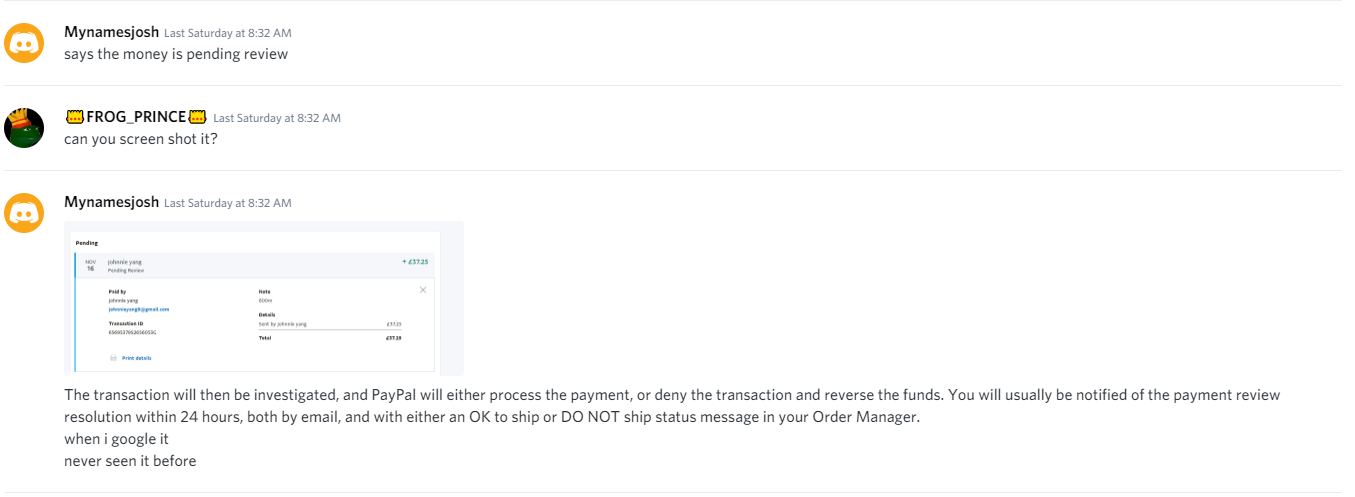Click Mynamesjosh username above the screenshot
This screenshot has width=1355, height=497.
111,202
